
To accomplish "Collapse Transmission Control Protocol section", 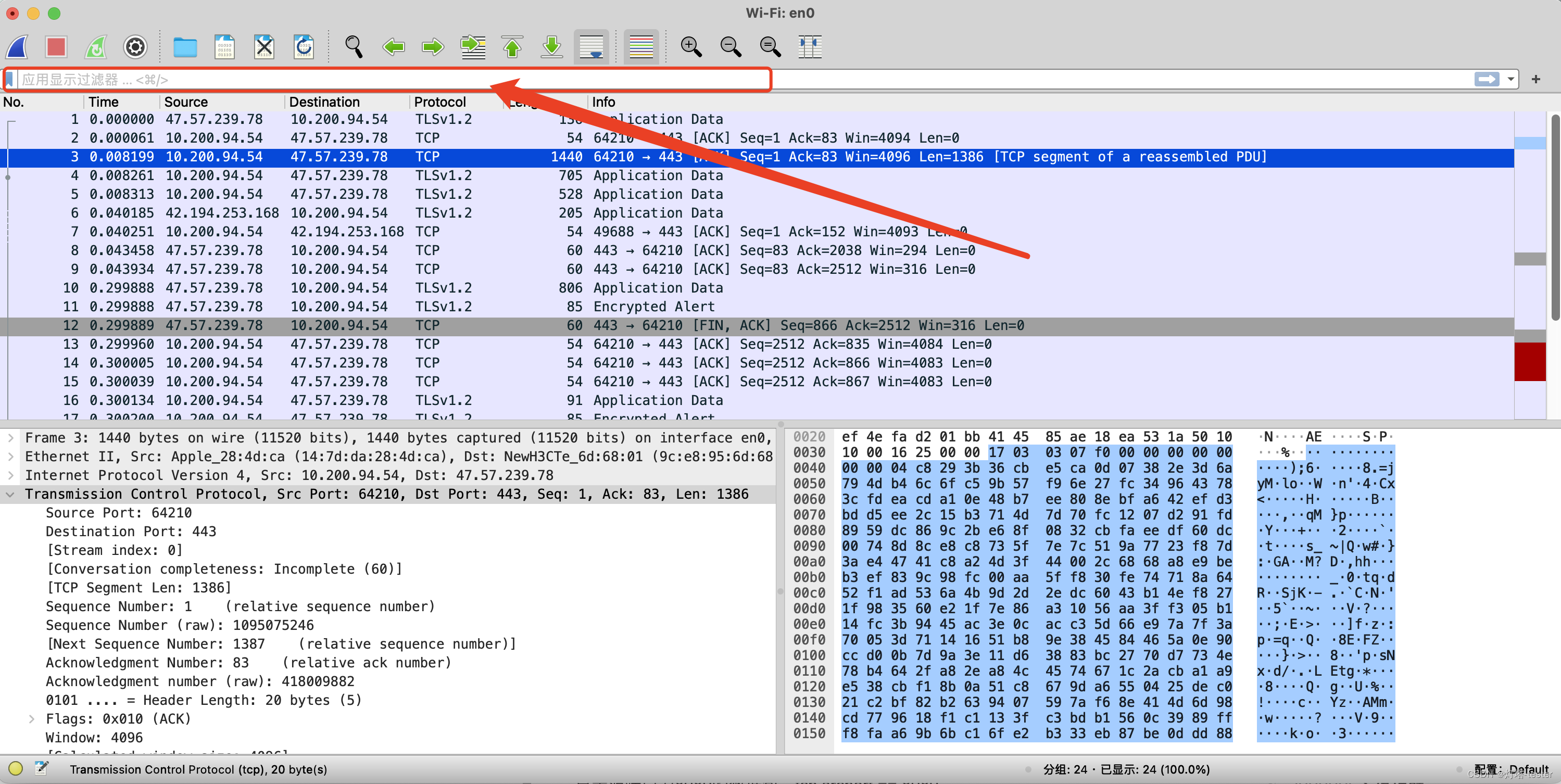I will tap(10, 494).
